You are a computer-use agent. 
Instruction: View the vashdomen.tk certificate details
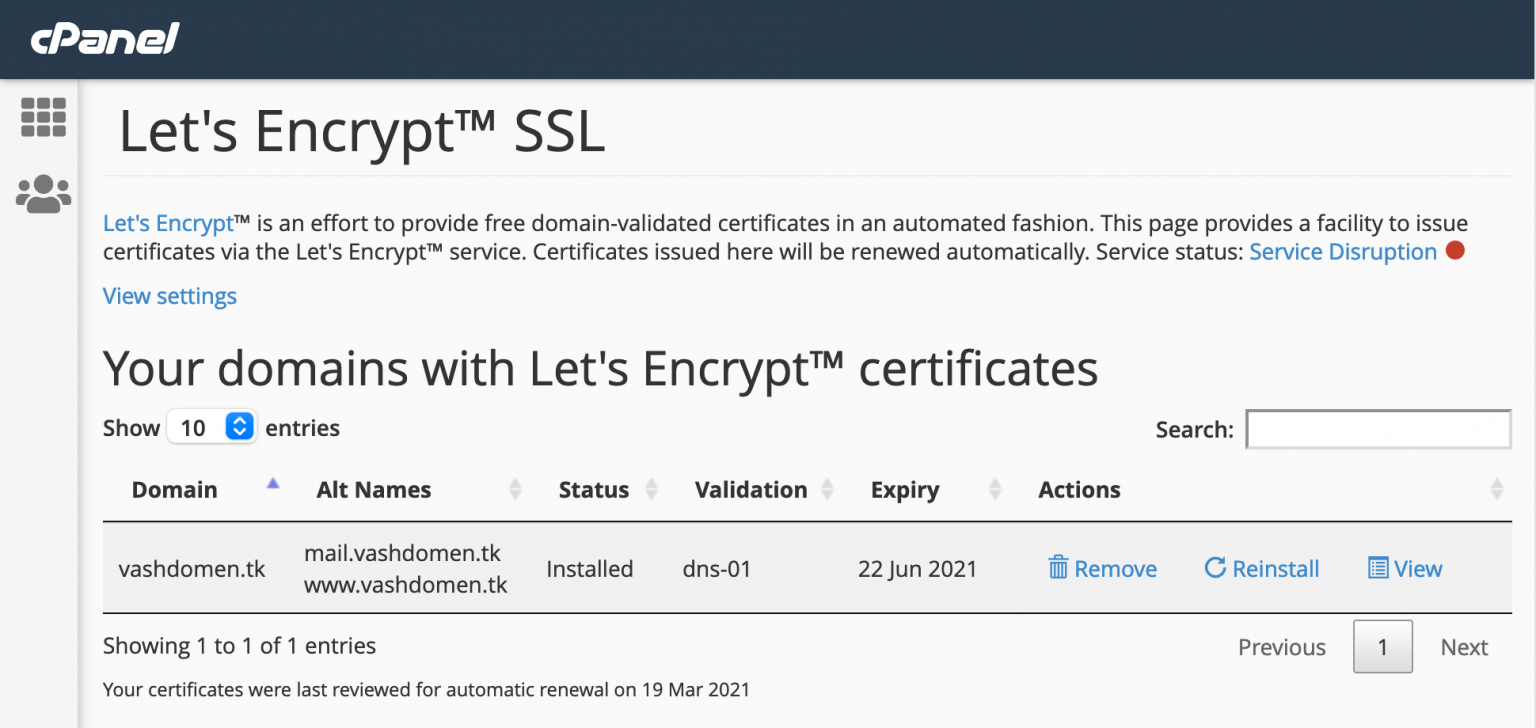[x=1405, y=569]
